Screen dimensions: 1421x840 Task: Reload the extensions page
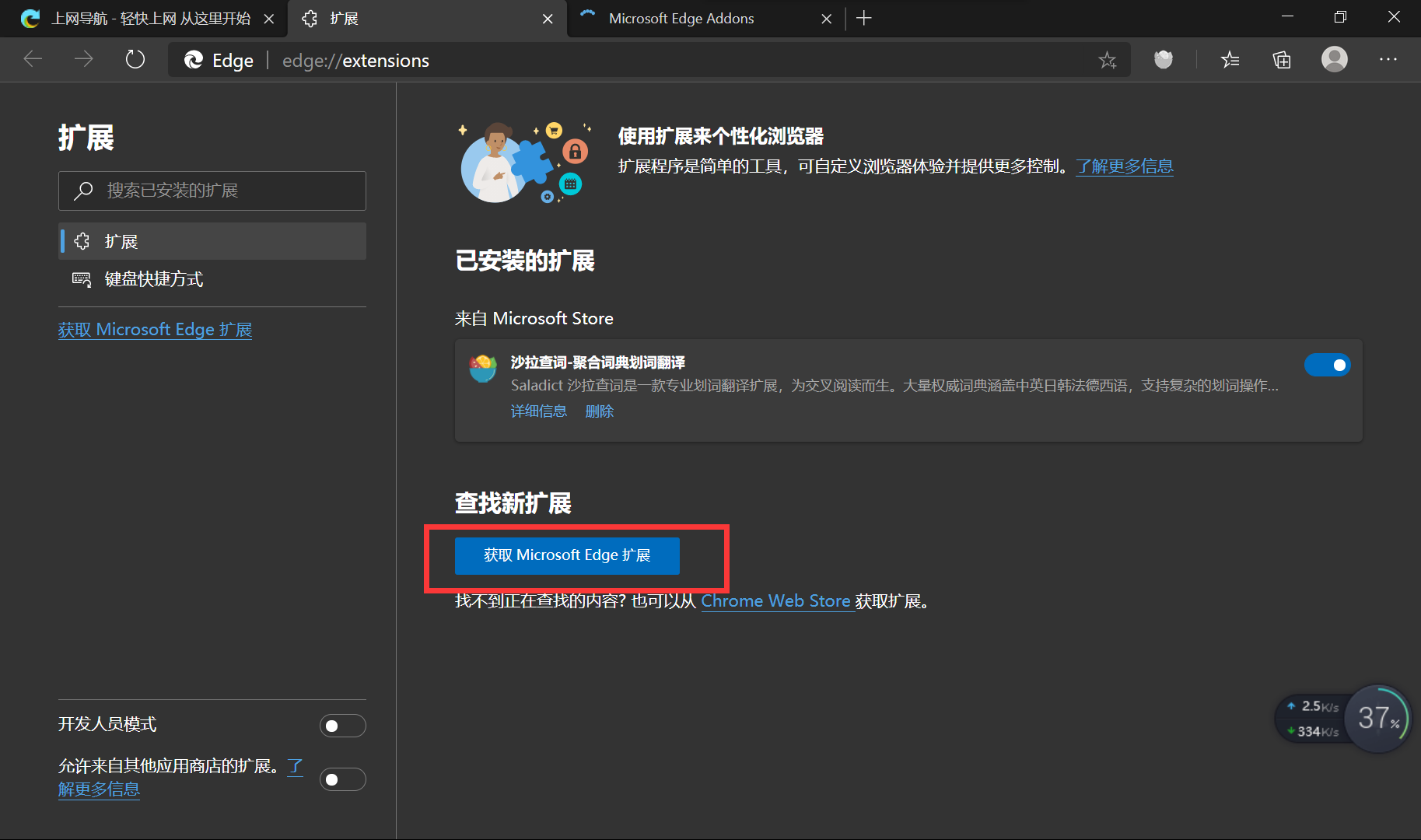click(135, 59)
